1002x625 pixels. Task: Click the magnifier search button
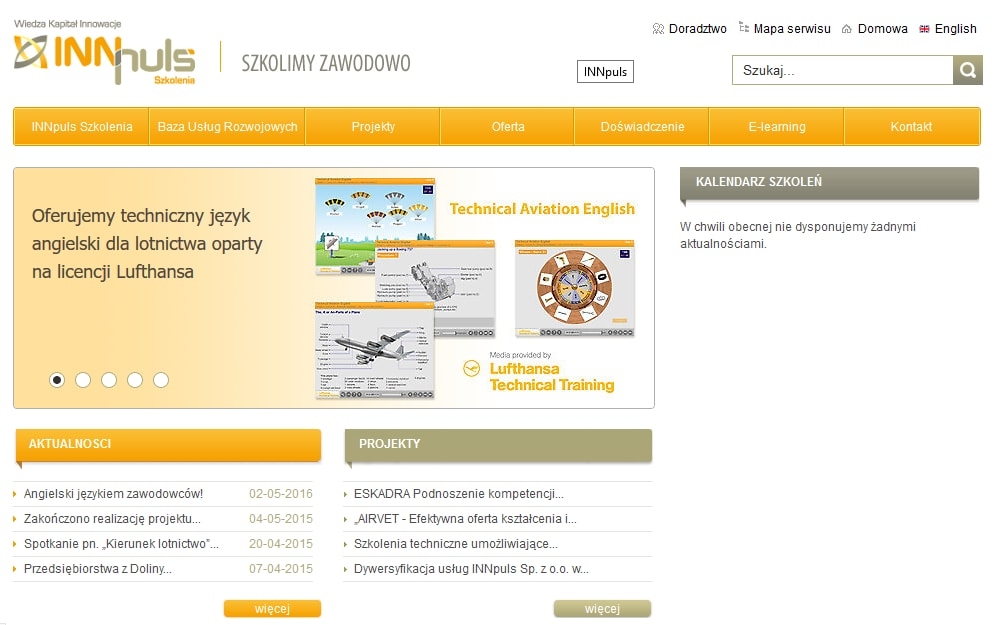click(967, 70)
